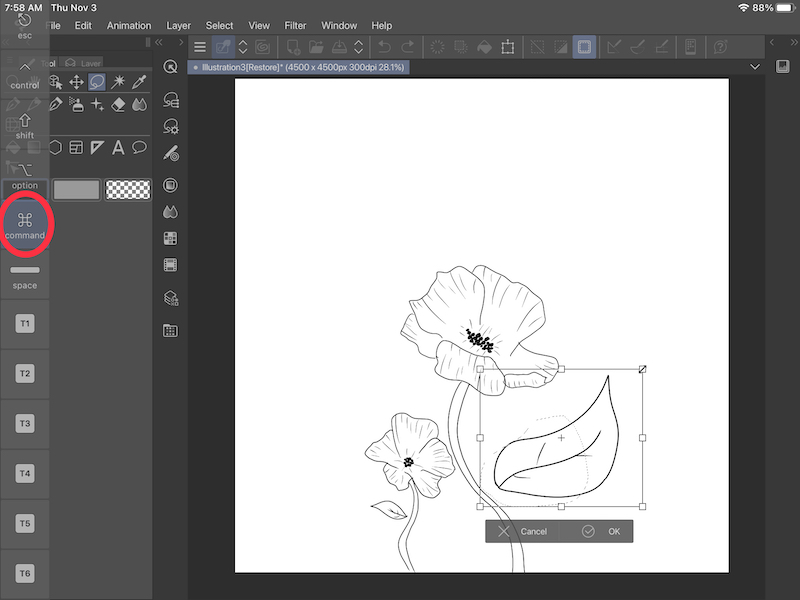Open the tool chevron dropdown beside the pen icon
The height and width of the screenshot is (600, 800).
tap(241, 47)
